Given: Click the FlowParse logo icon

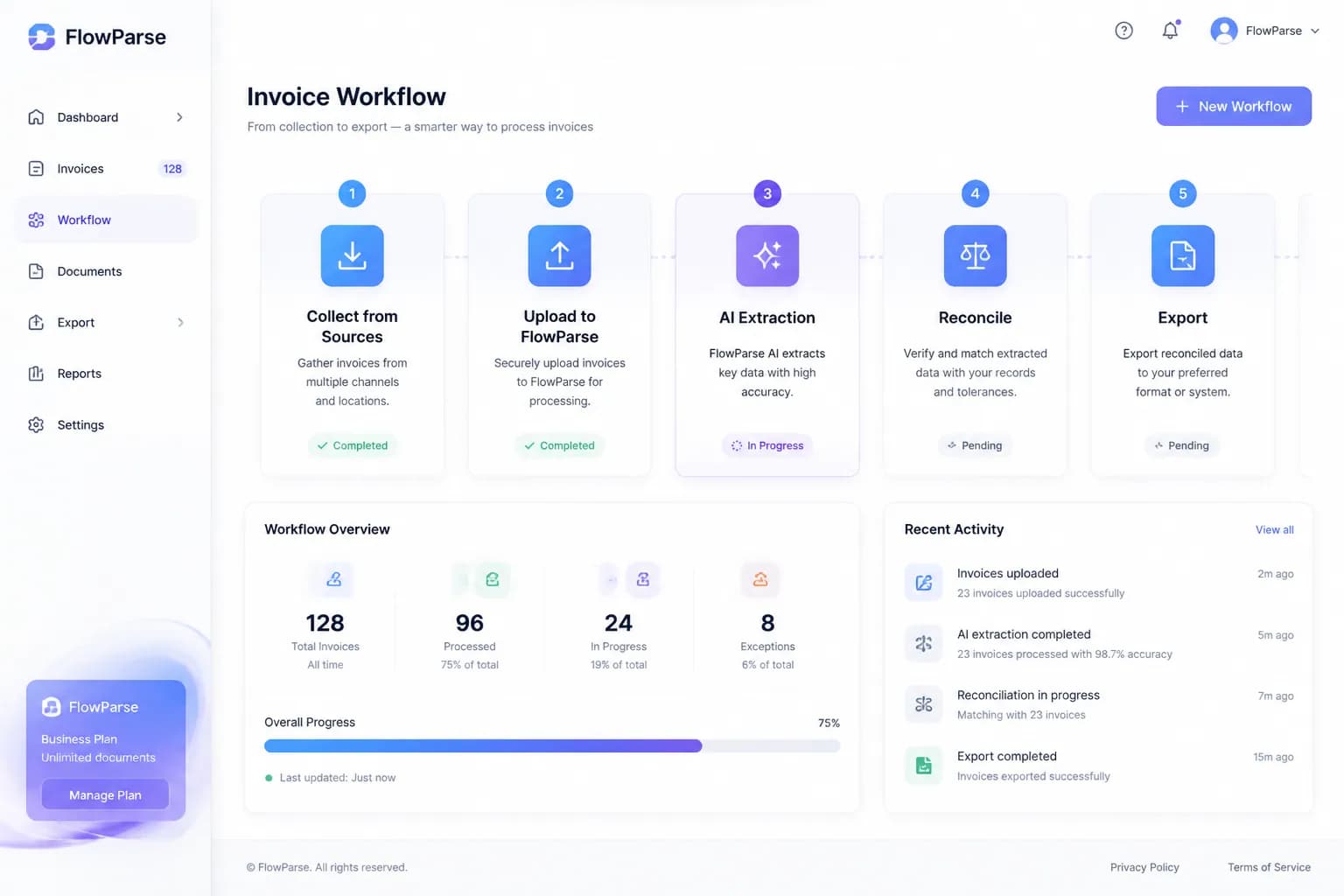Looking at the screenshot, I should point(41,37).
